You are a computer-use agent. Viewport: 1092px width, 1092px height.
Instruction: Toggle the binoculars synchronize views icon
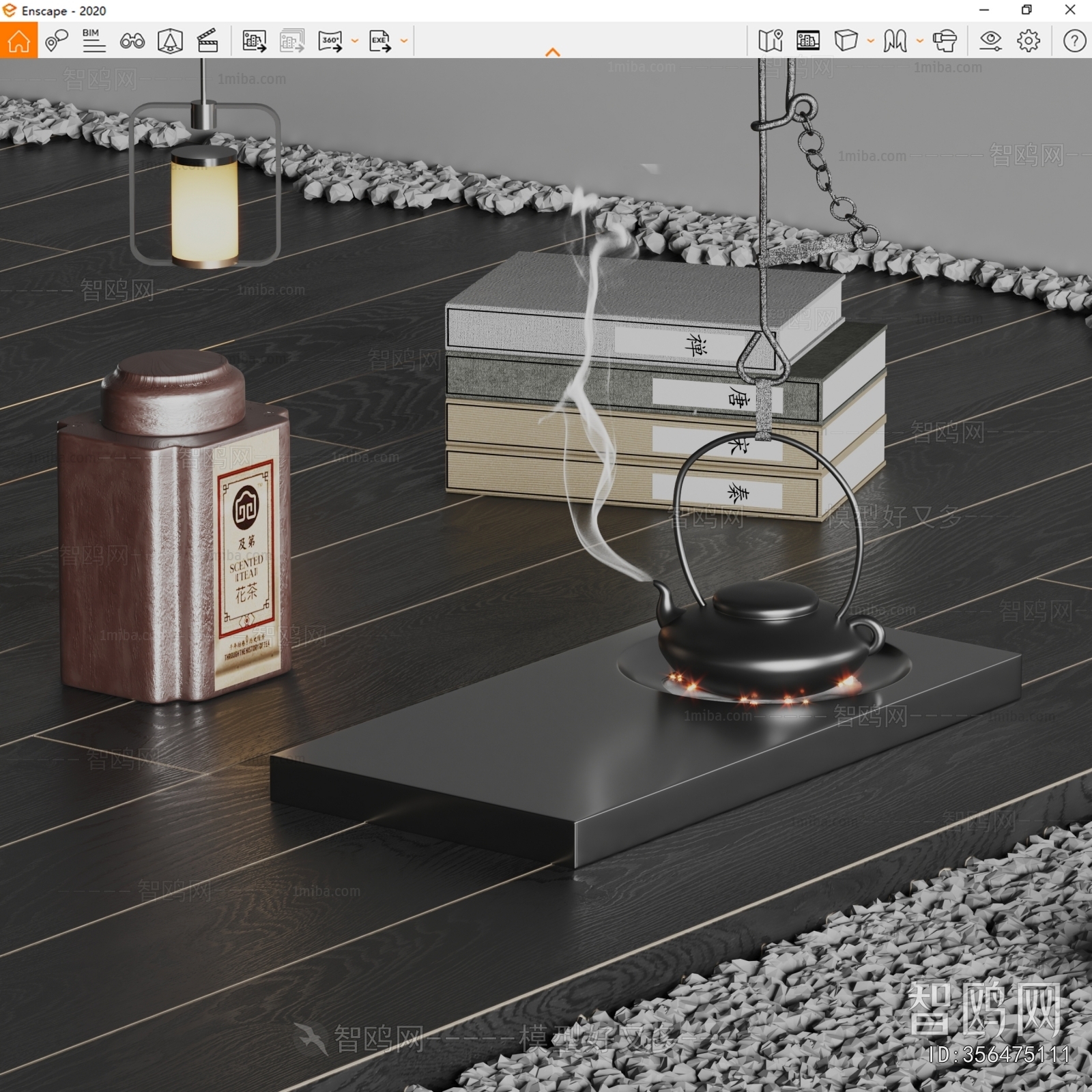tap(132, 41)
